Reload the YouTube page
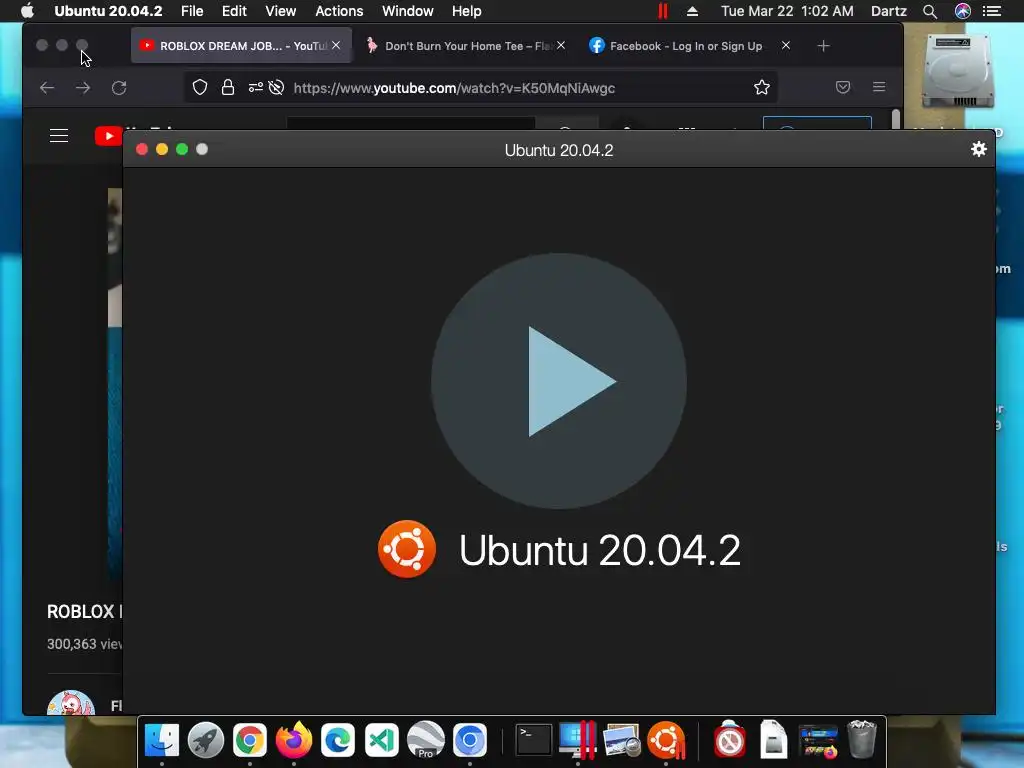This screenshot has width=1024, height=768. pyautogui.click(x=119, y=88)
